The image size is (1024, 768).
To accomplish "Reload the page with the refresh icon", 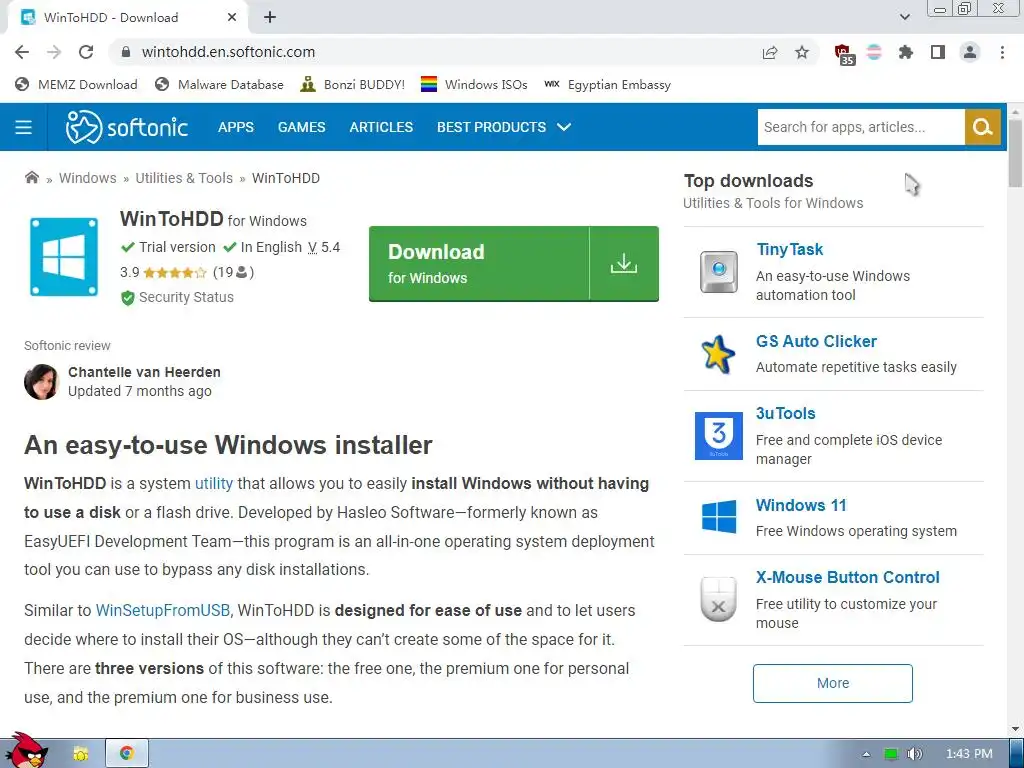I will pyautogui.click(x=86, y=52).
